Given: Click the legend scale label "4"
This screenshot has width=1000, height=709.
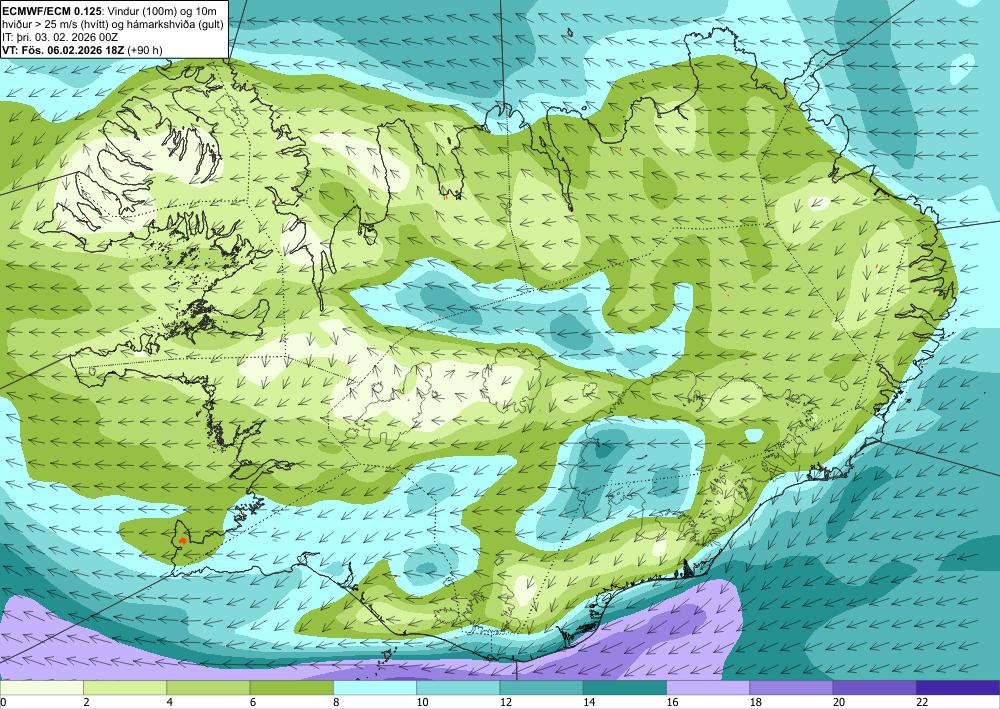Looking at the screenshot, I should pos(170,702).
